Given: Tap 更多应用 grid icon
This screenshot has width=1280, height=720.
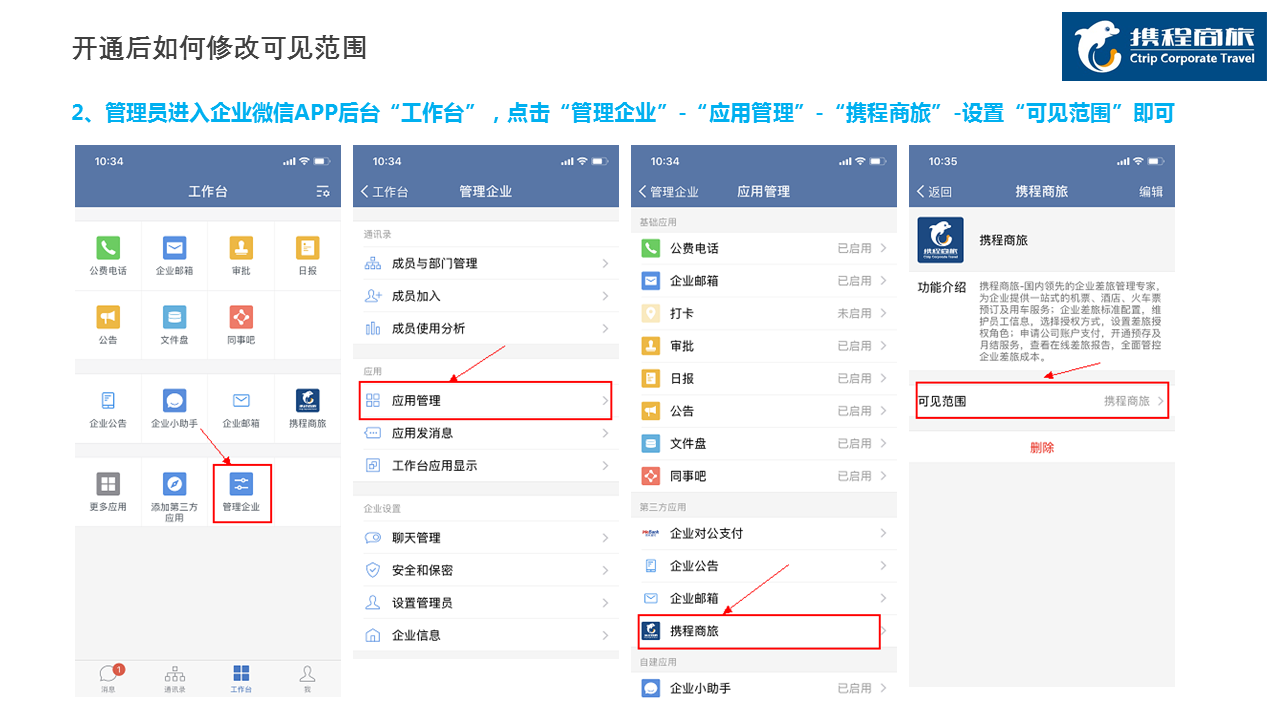Looking at the screenshot, I should (x=108, y=484).
